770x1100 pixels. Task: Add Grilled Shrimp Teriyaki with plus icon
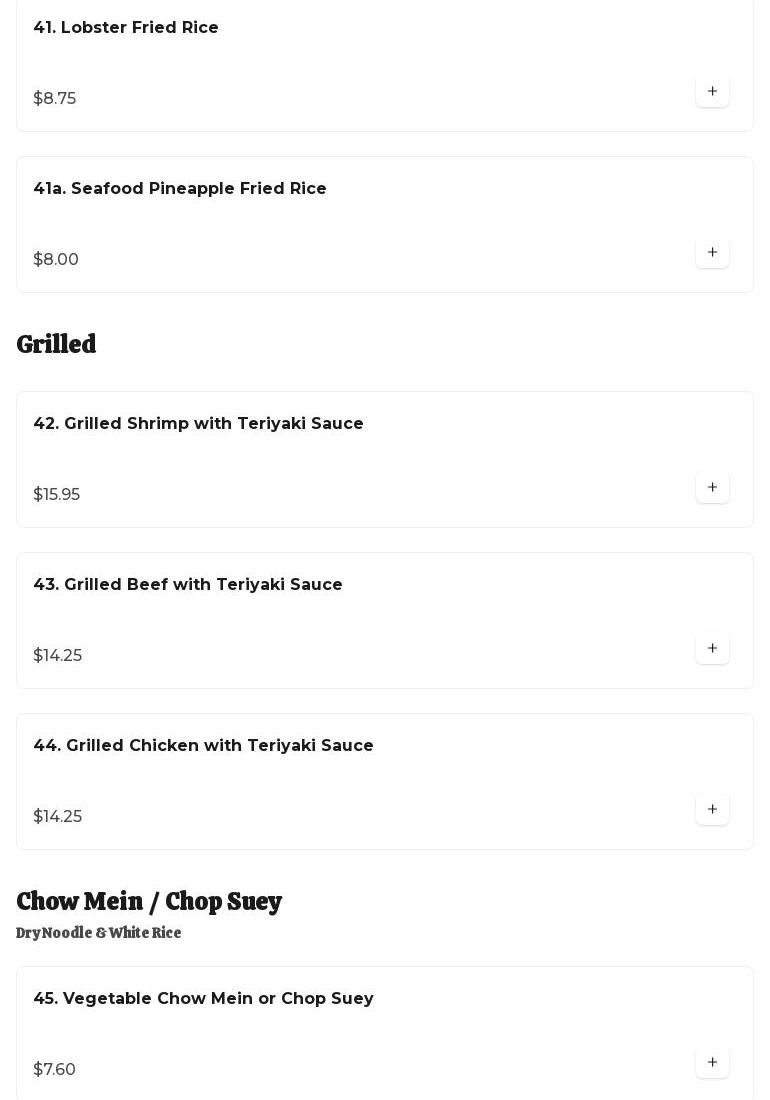point(712,487)
